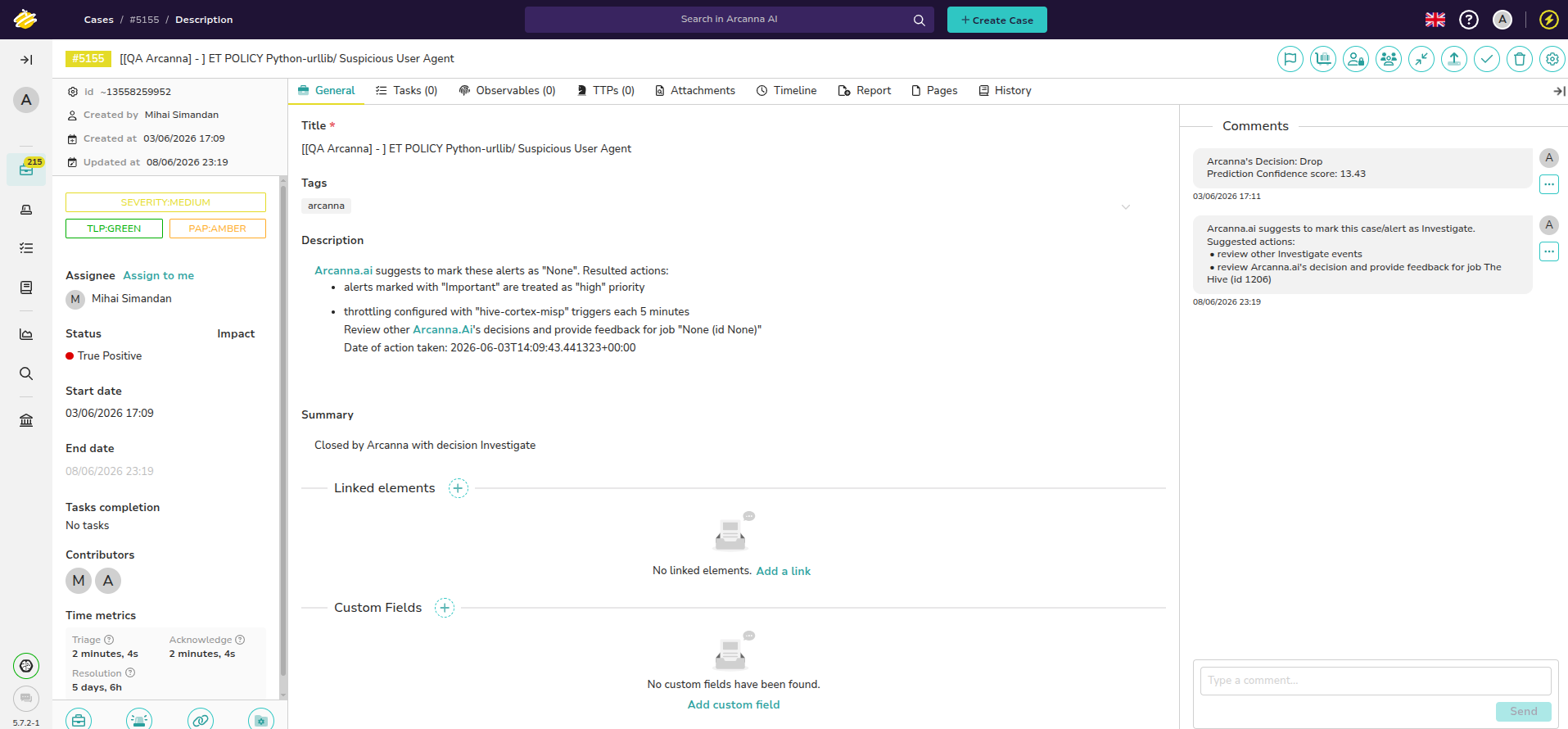Click the Cases breadcrumb link
Screen dimensions: 1568x729
pos(99,20)
